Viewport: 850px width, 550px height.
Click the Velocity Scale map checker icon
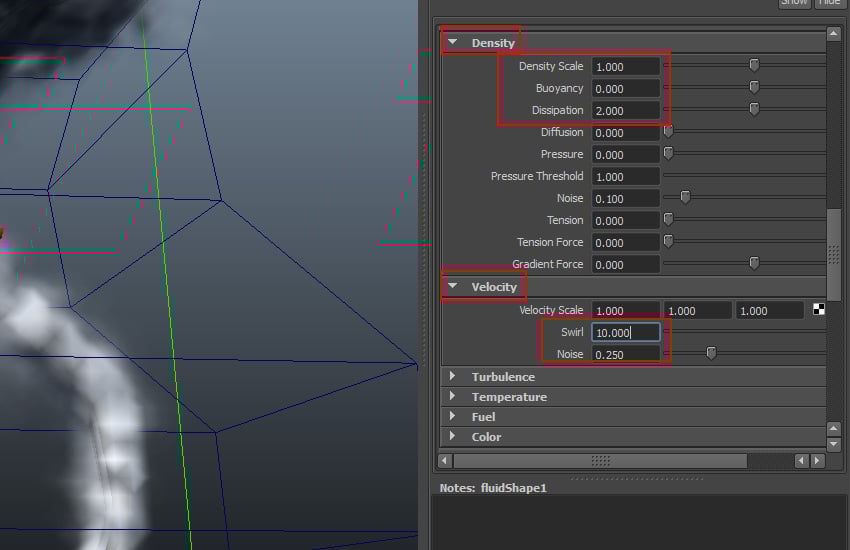[819, 309]
